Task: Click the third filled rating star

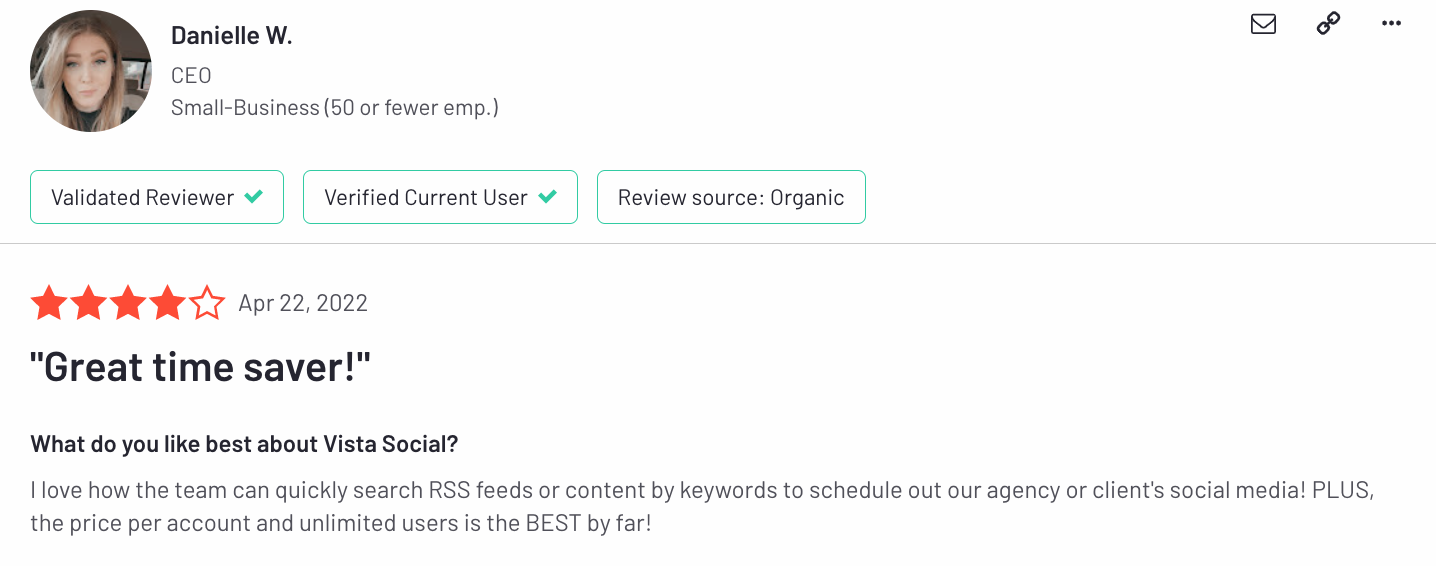Action: click(128, 303)
